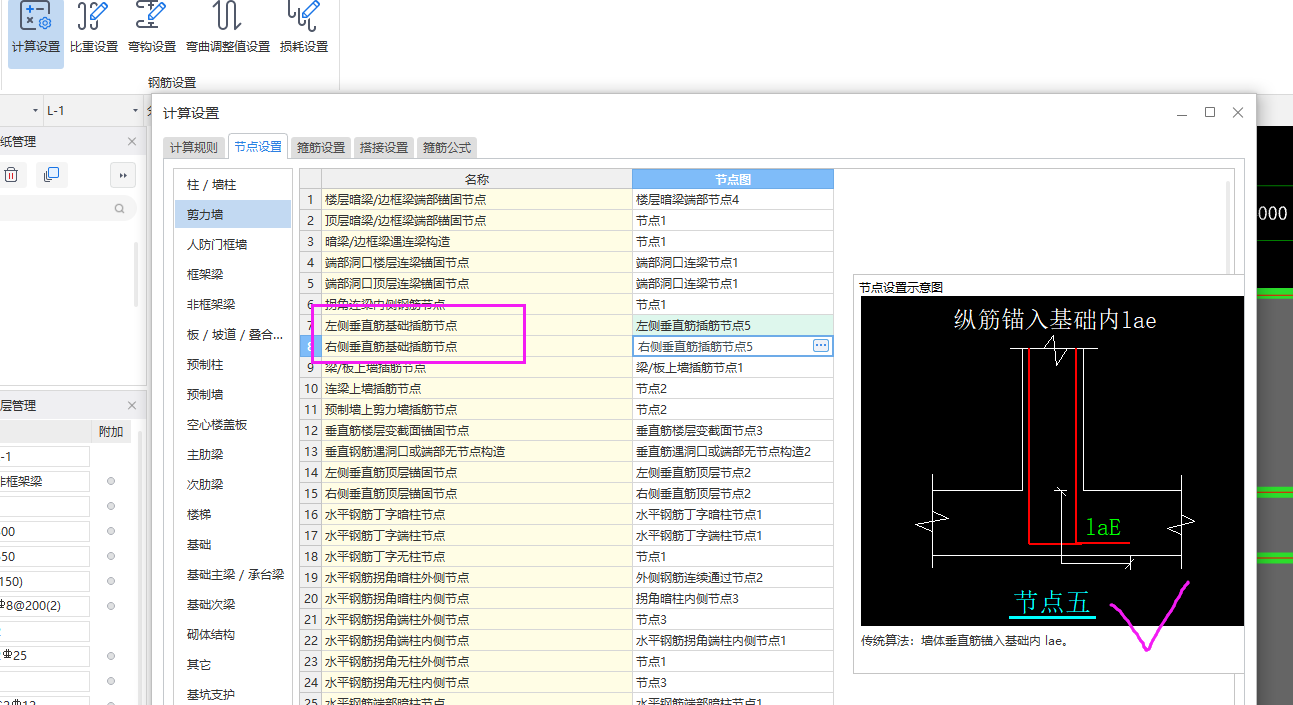Toggle 附加 option for the 25 row
1293x705 pixels.
pyautogui.click(x=111, y=656)
